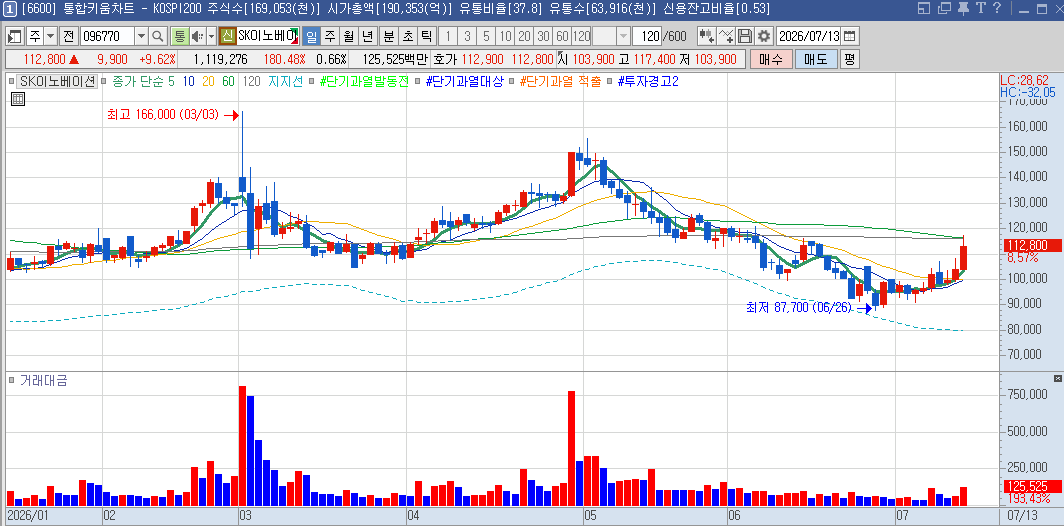Select the 10 interval preset
This screenshot has height=526, width=1064.
coord(506,36)
